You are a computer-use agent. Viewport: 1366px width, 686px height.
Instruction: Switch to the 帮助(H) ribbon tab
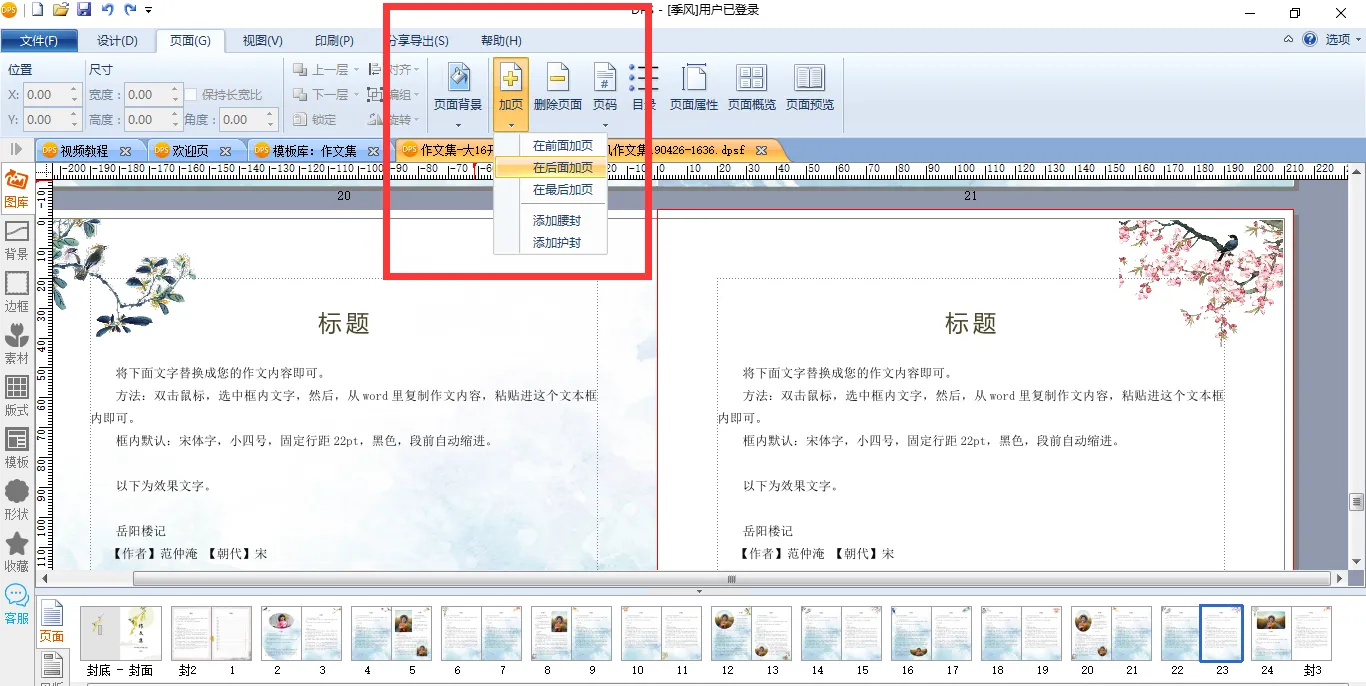pyautogui.click(x=501, y=41)
